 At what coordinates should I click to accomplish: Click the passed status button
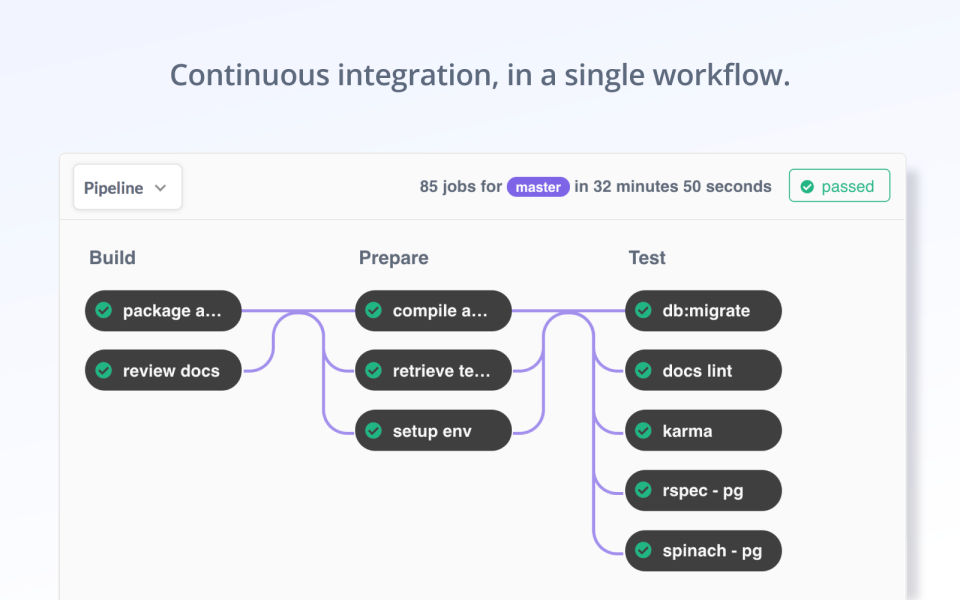click(x=839, y=187)
